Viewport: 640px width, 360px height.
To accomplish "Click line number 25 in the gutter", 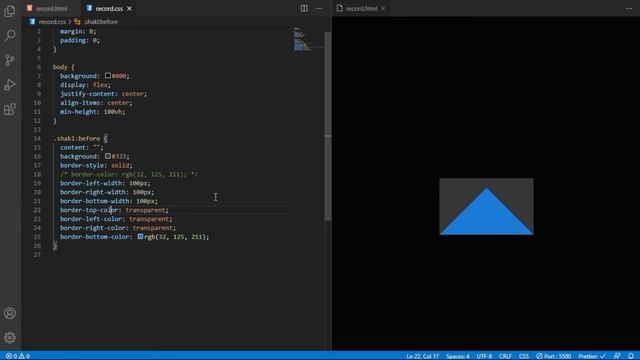I will click(37, 236).
